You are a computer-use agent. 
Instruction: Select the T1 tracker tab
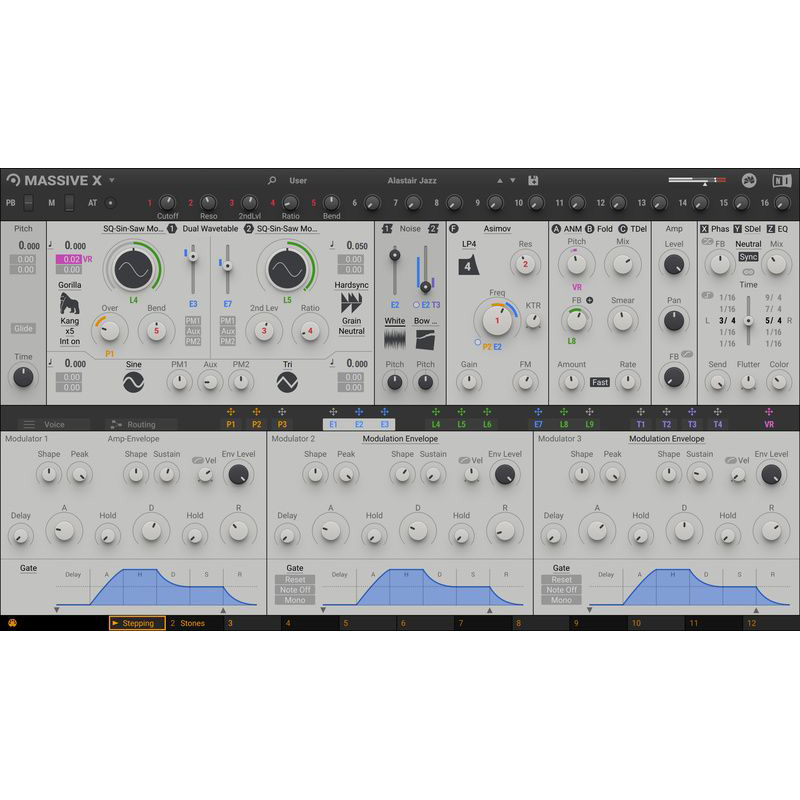[641, 424]
